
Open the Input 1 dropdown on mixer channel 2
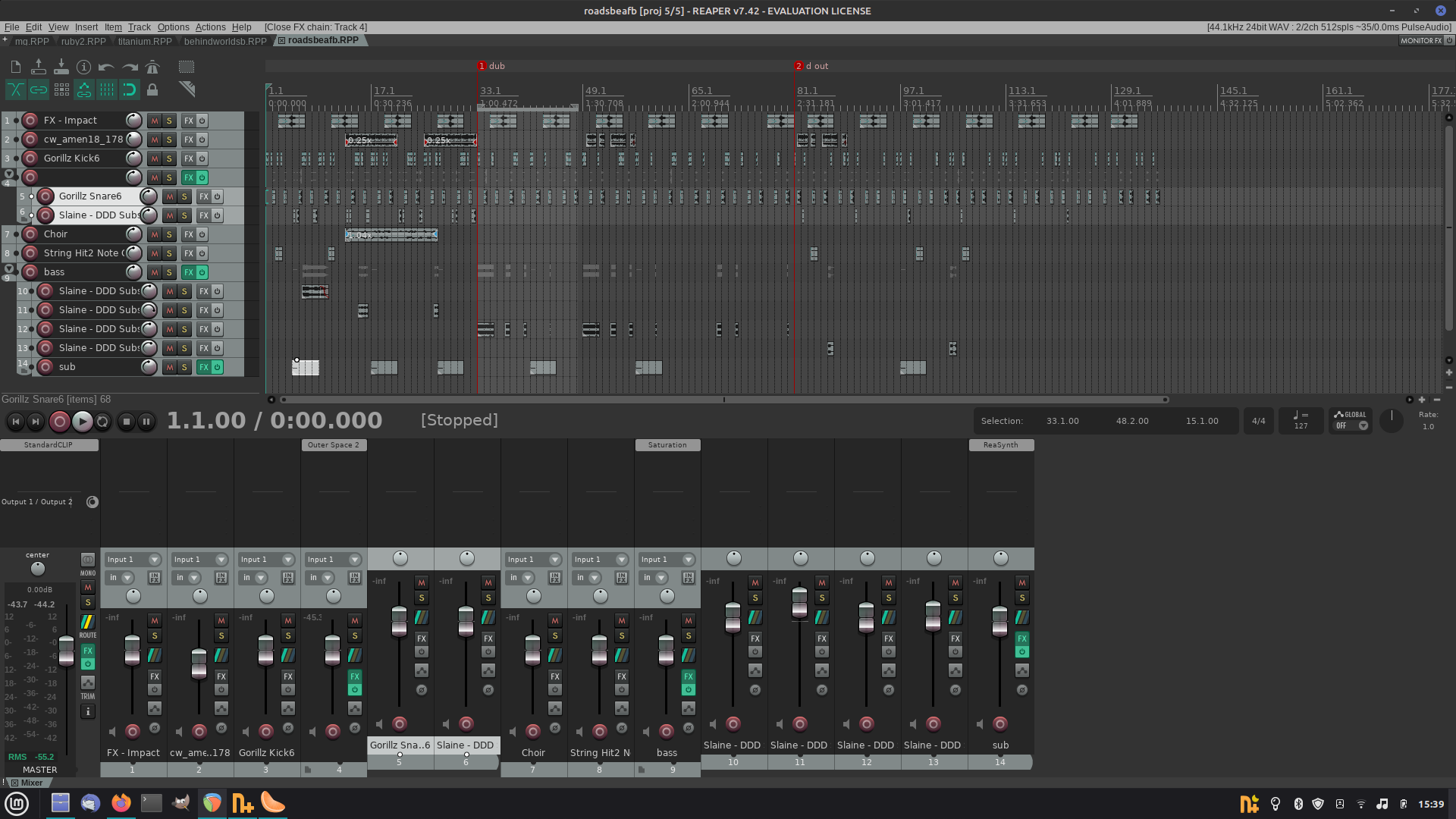tap(221, 560)
